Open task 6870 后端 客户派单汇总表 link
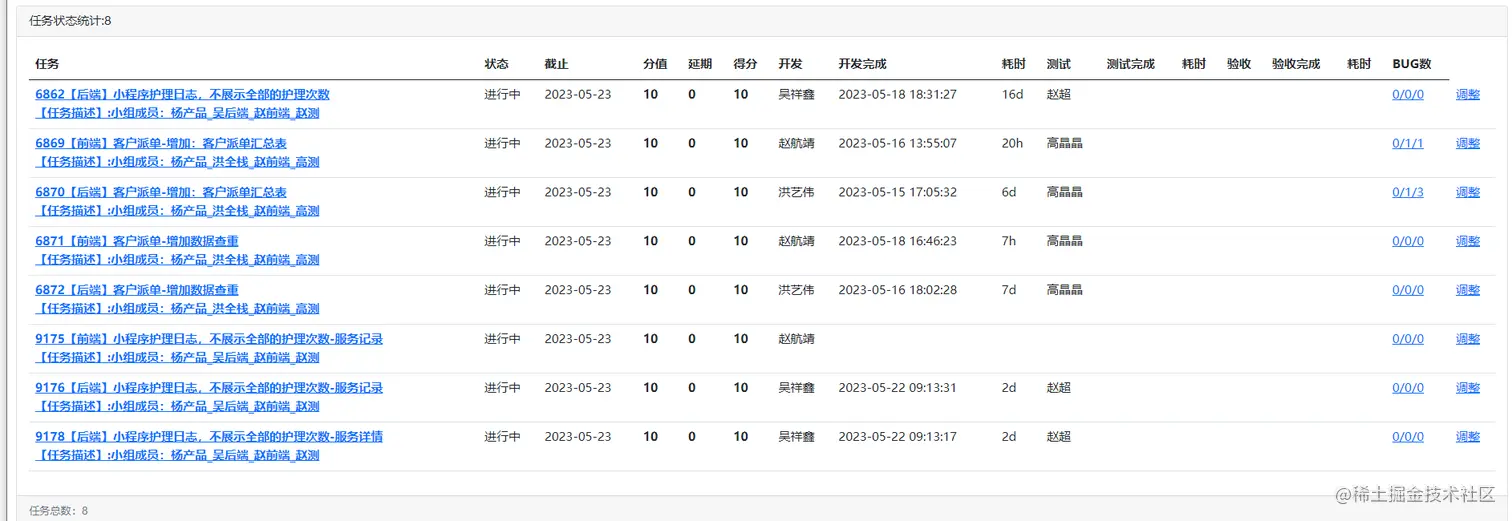Screen dimensions: 1512x521 (161, 192)
